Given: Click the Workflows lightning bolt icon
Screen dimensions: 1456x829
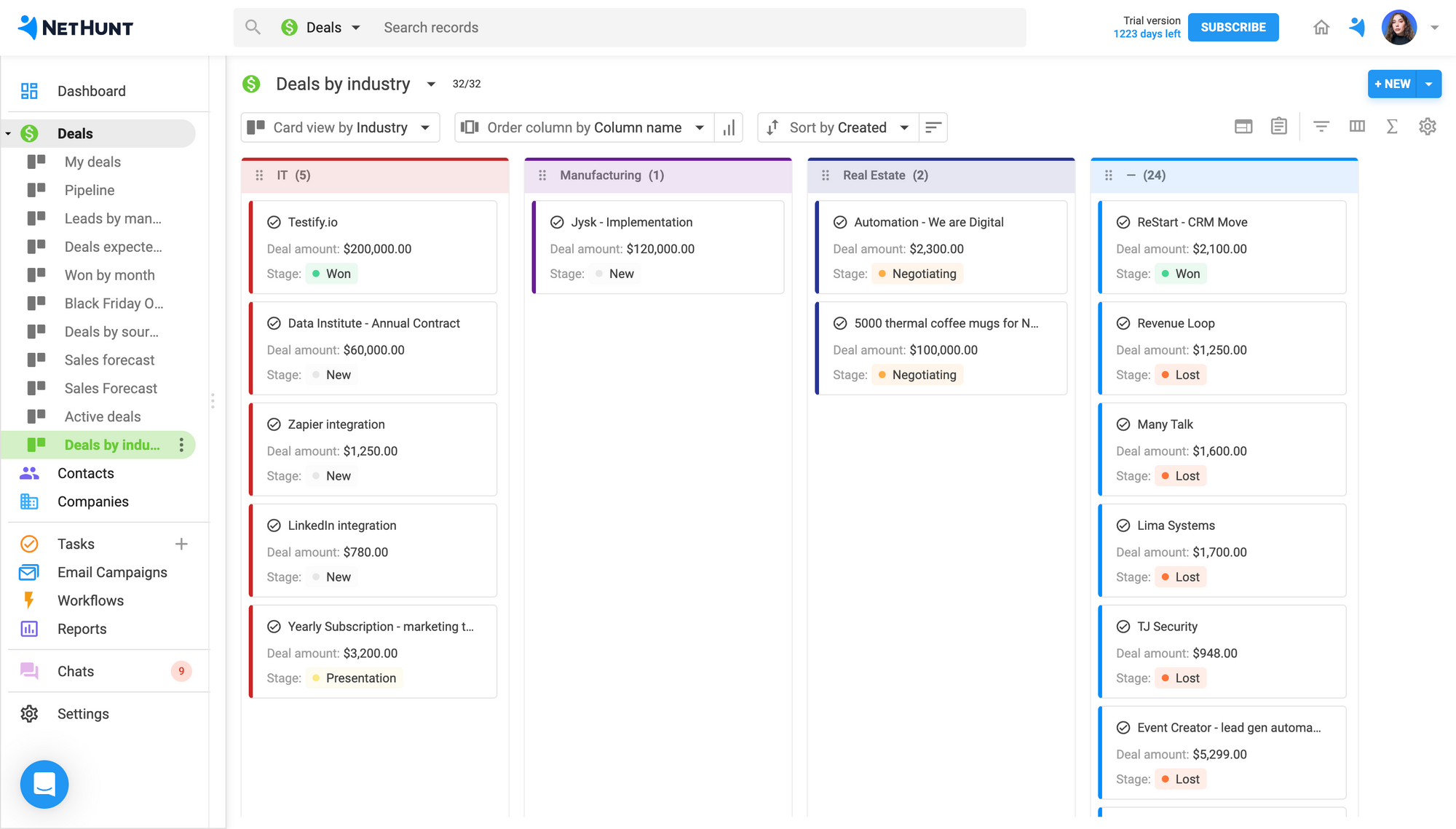Looking at the screenshot, I should tap(28, 600).
